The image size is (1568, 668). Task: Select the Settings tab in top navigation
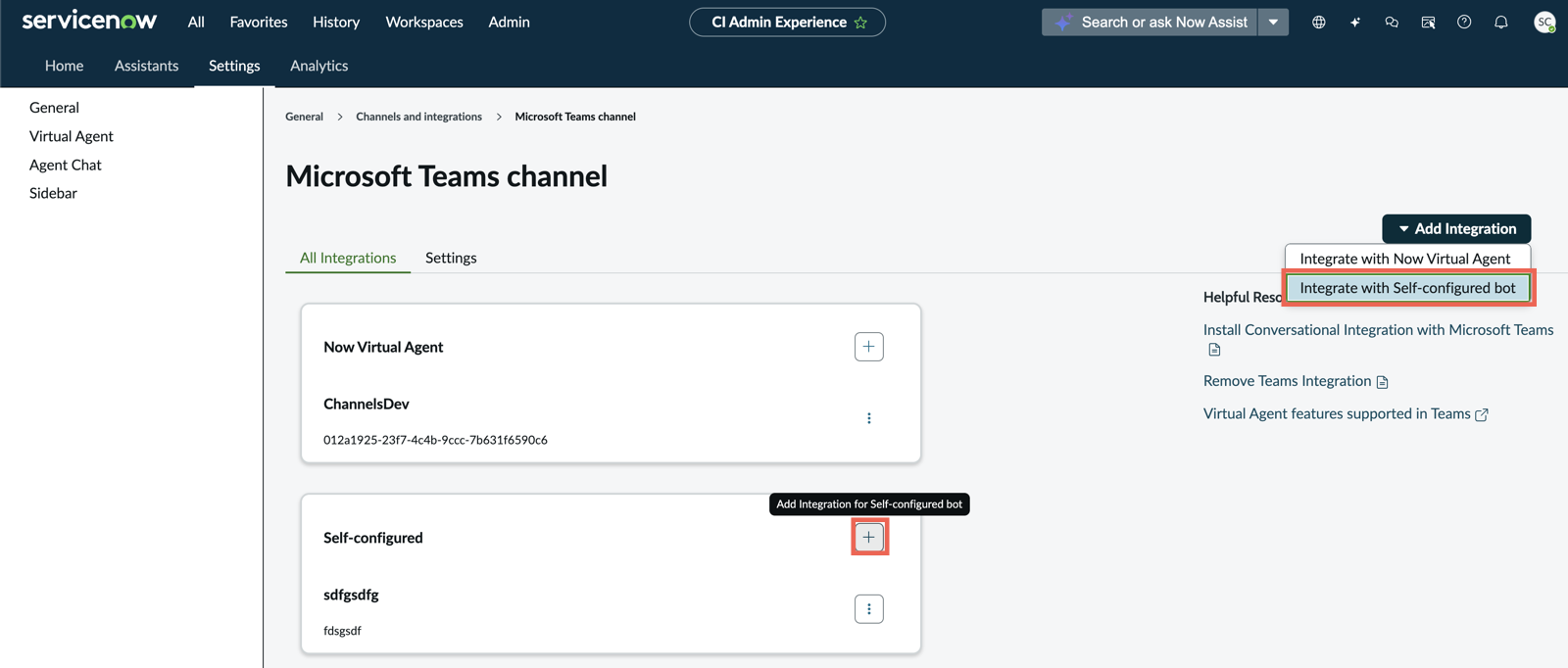click(x=234, y=66)
